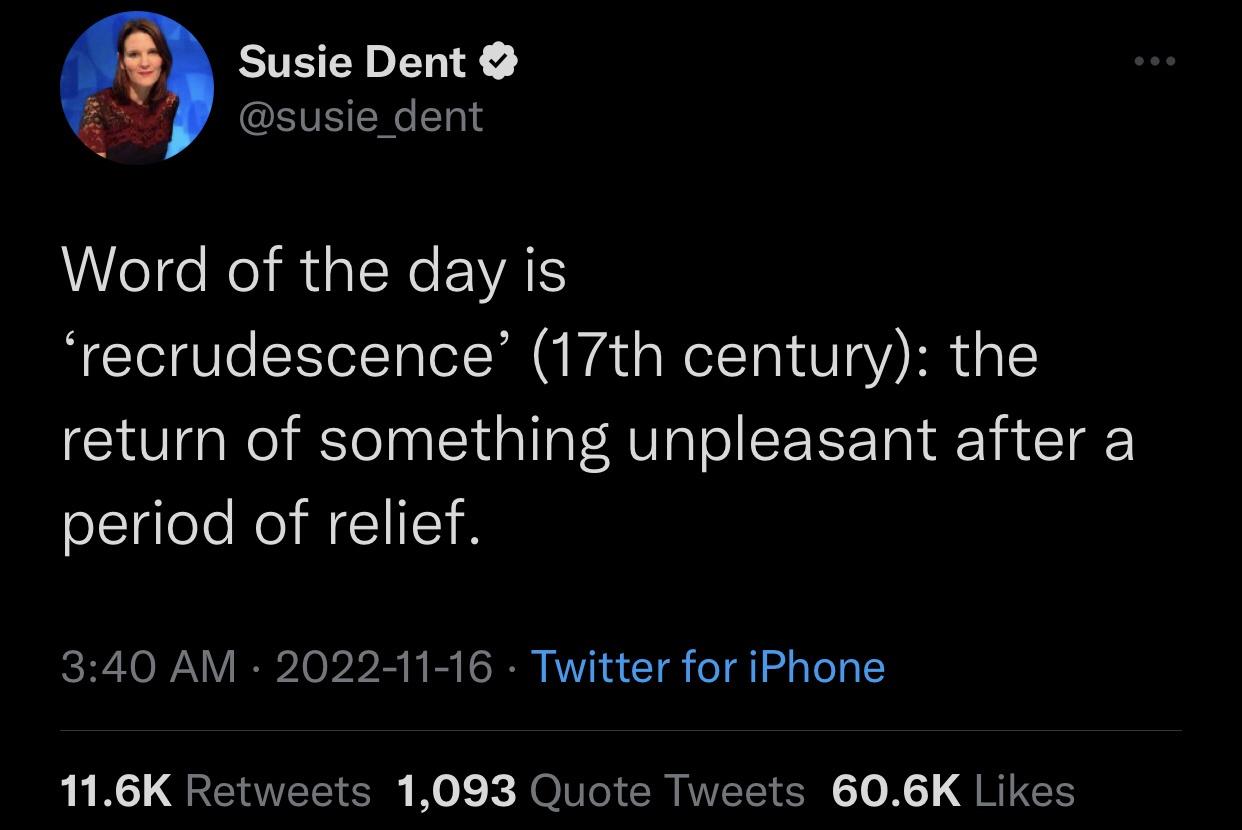
Task: Click the Twitter for iPhone source link
Action: pyautogui.click(x=710, y=666)
